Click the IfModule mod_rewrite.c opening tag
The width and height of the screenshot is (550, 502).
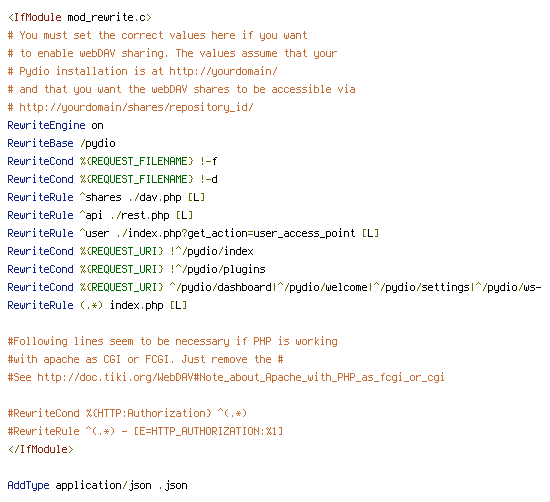[x=80, y=17]
